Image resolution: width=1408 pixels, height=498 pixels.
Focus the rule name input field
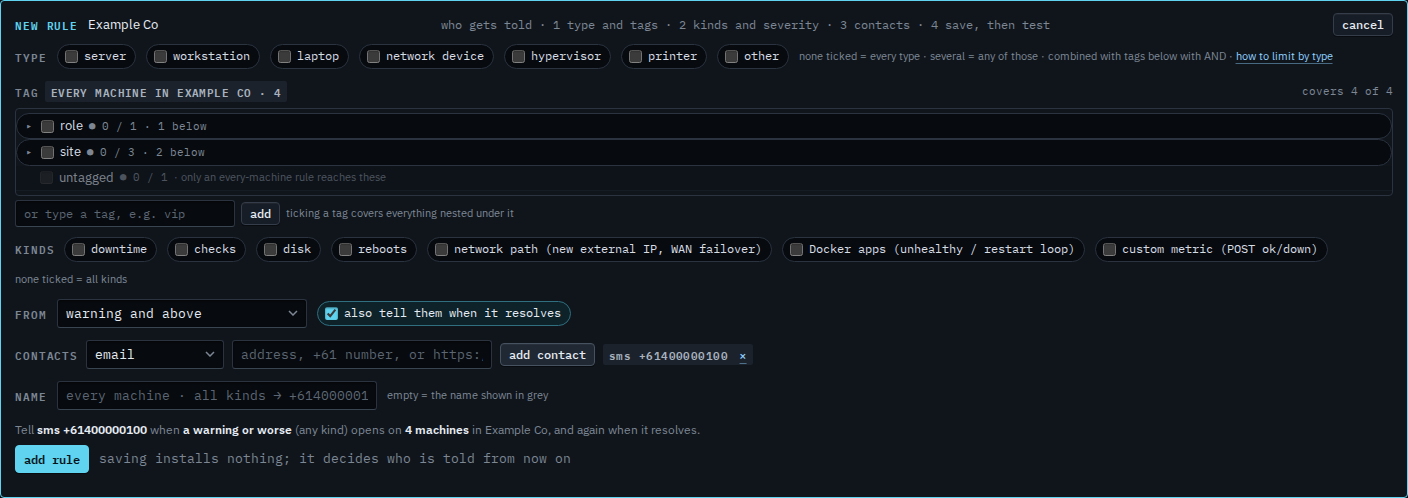(218, 396)
